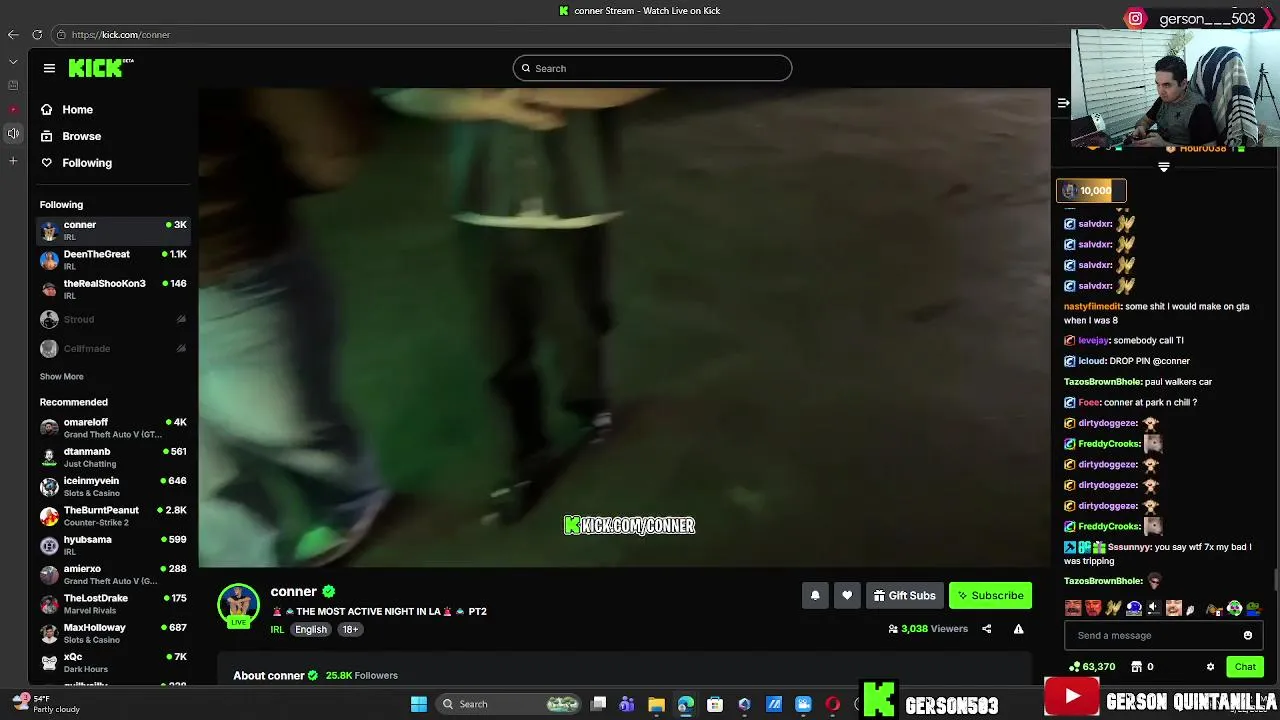Collapse the chat panel
Image resolution: width=1280 pixels, height=720 pixels.
1063,103
